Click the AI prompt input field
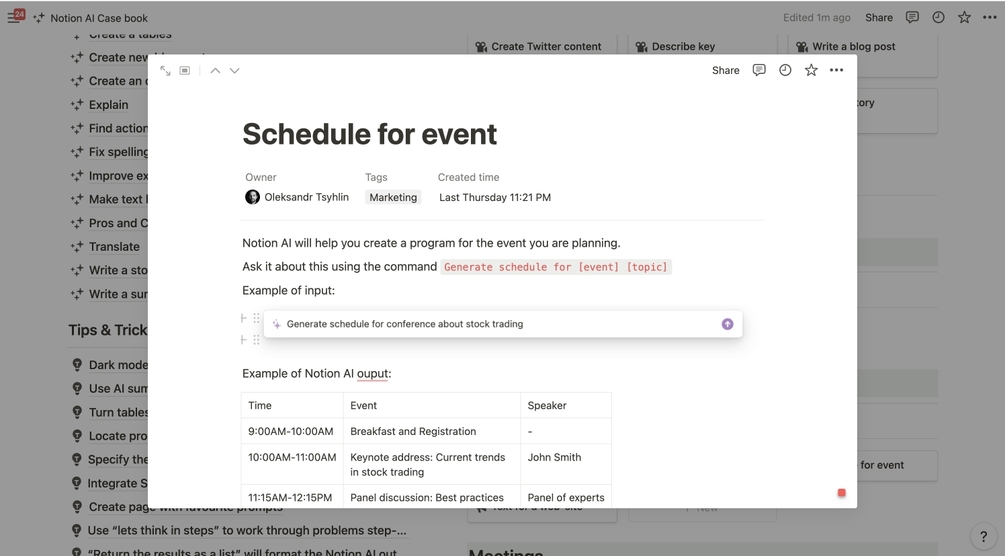 pos(503,324)
